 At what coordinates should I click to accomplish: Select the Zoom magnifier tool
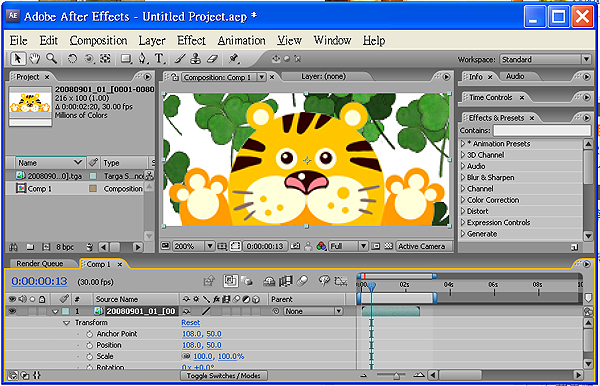click(51, 59)
